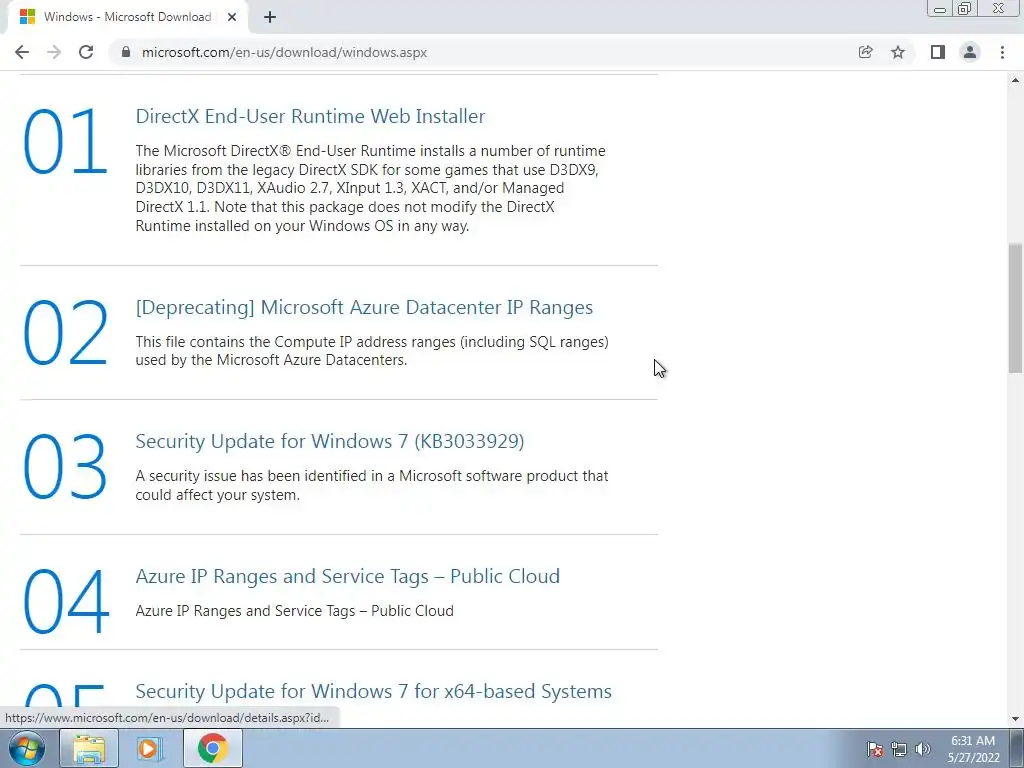Click 'could affect your system' description text

(217, 495)
